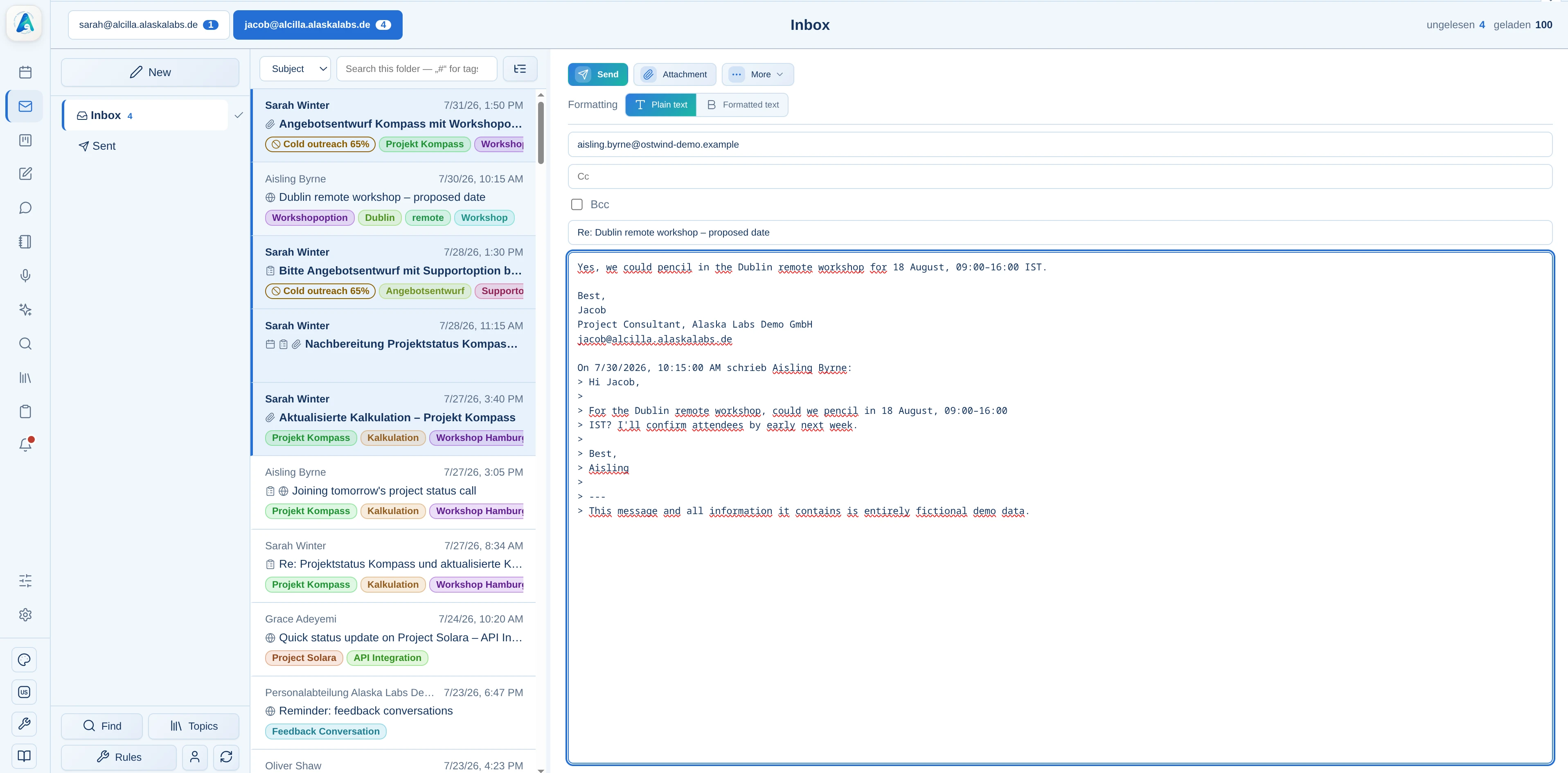
Task: Open the mail icon in sidebar
Action: (25, 106)
